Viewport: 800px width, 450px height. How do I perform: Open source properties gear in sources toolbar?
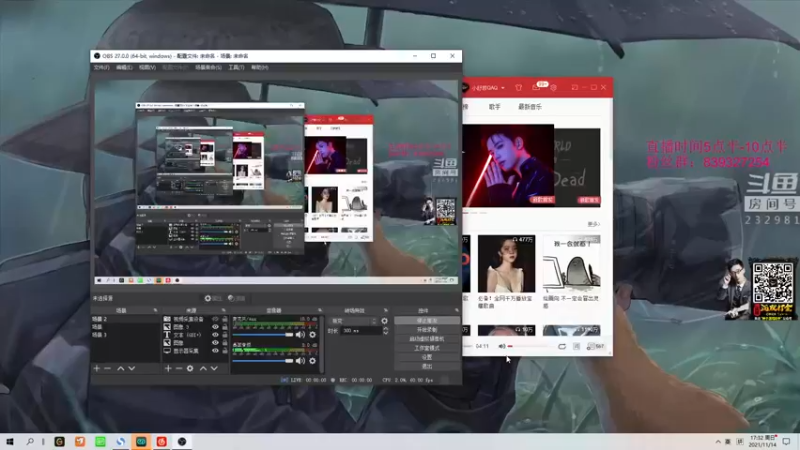pos(190,368)
